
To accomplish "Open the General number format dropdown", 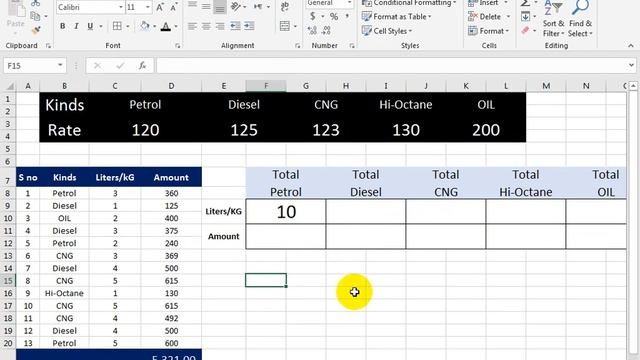I will pos(349,3).
